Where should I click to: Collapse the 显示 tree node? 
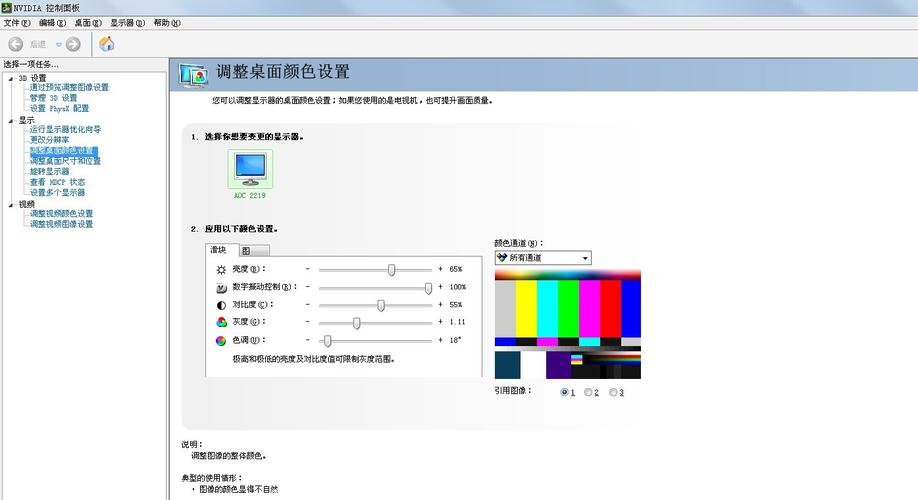[11, 121]
